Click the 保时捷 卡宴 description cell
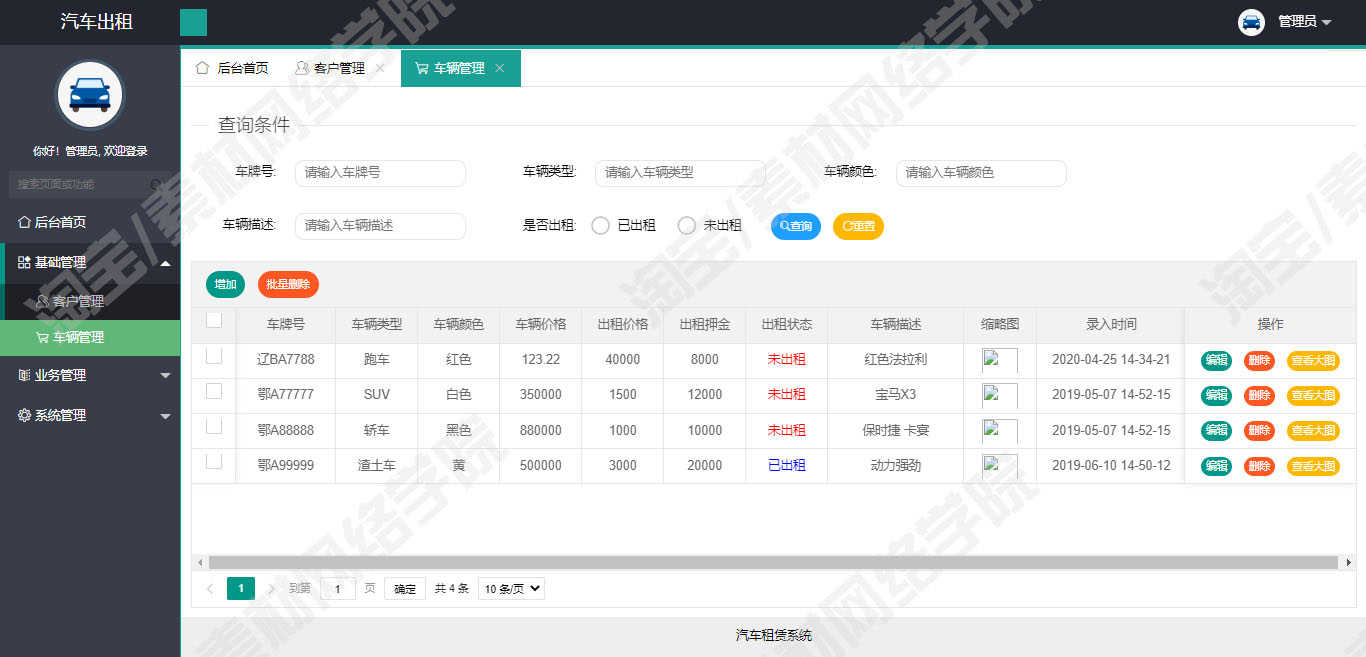 896,431
